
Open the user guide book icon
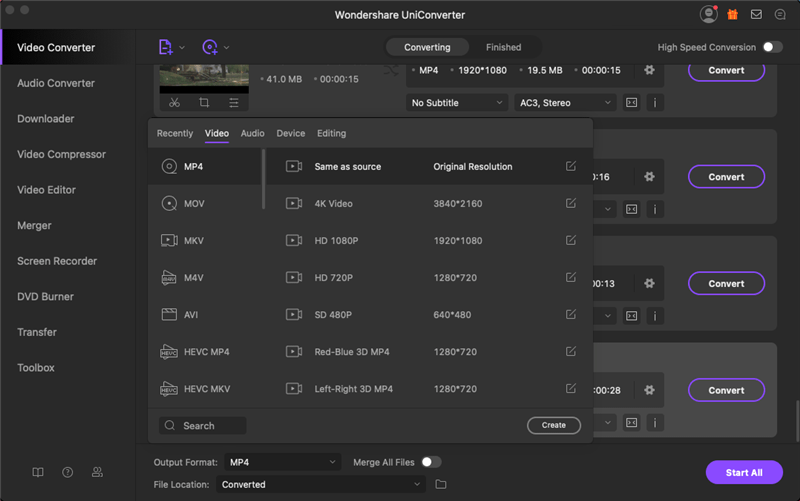coord(38,472)
